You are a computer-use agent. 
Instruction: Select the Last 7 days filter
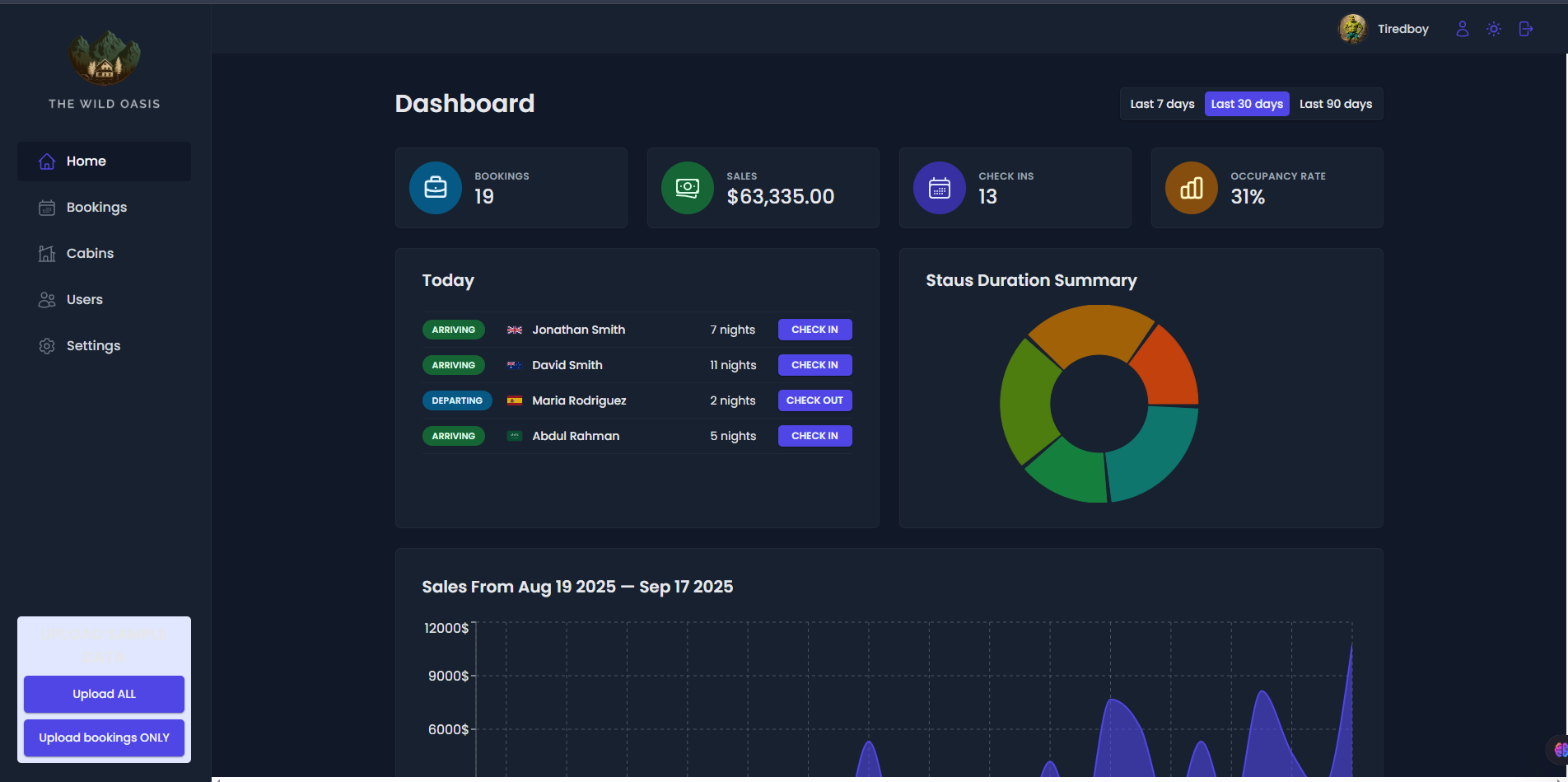click(x=1162, y=104)
